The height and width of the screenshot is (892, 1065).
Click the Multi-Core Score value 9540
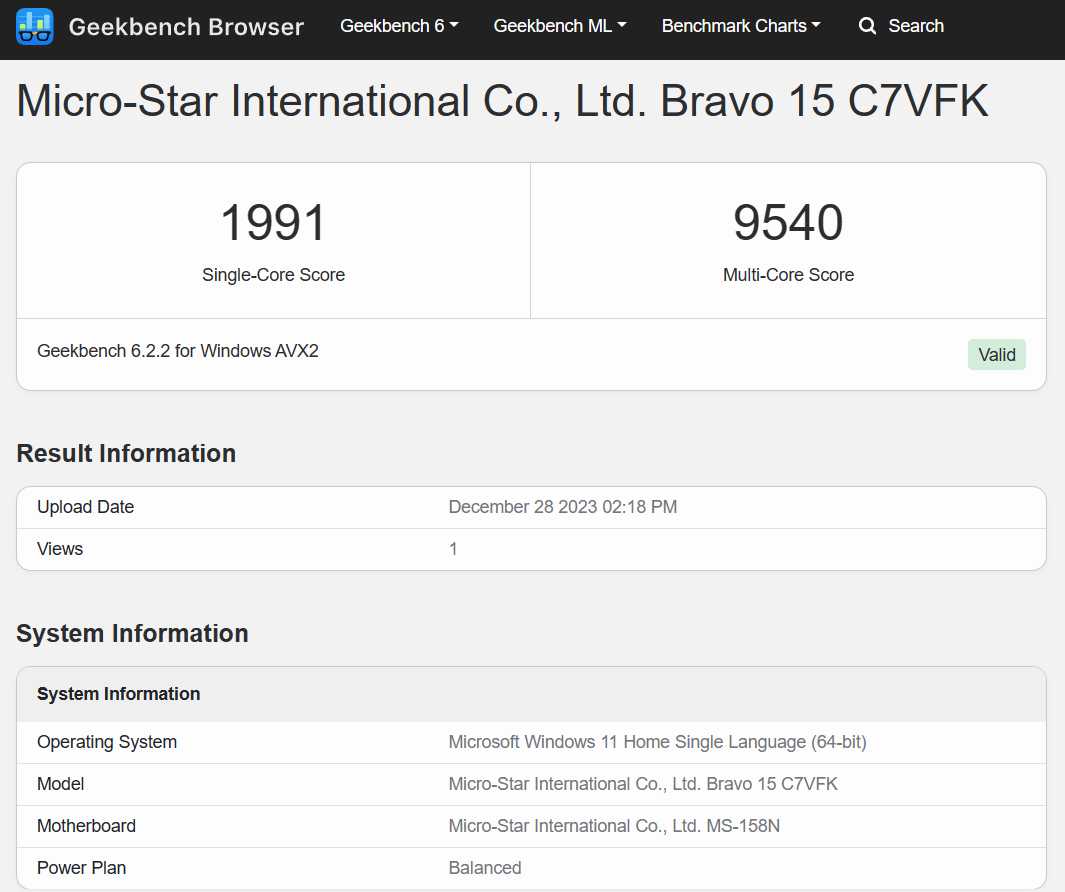pos(788,222)
